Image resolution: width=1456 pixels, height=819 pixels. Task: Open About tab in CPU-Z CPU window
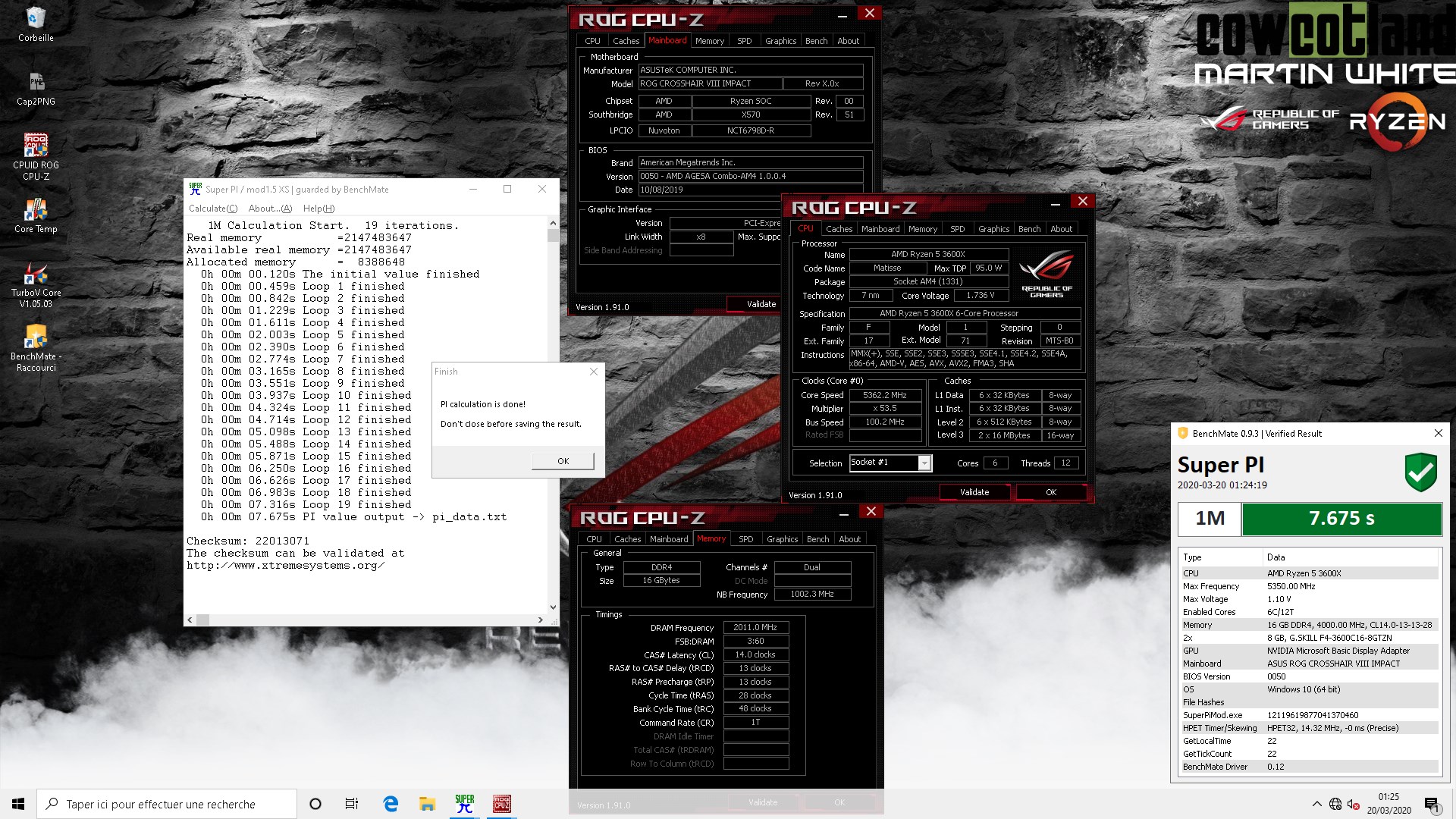[x=1061, y=229]
